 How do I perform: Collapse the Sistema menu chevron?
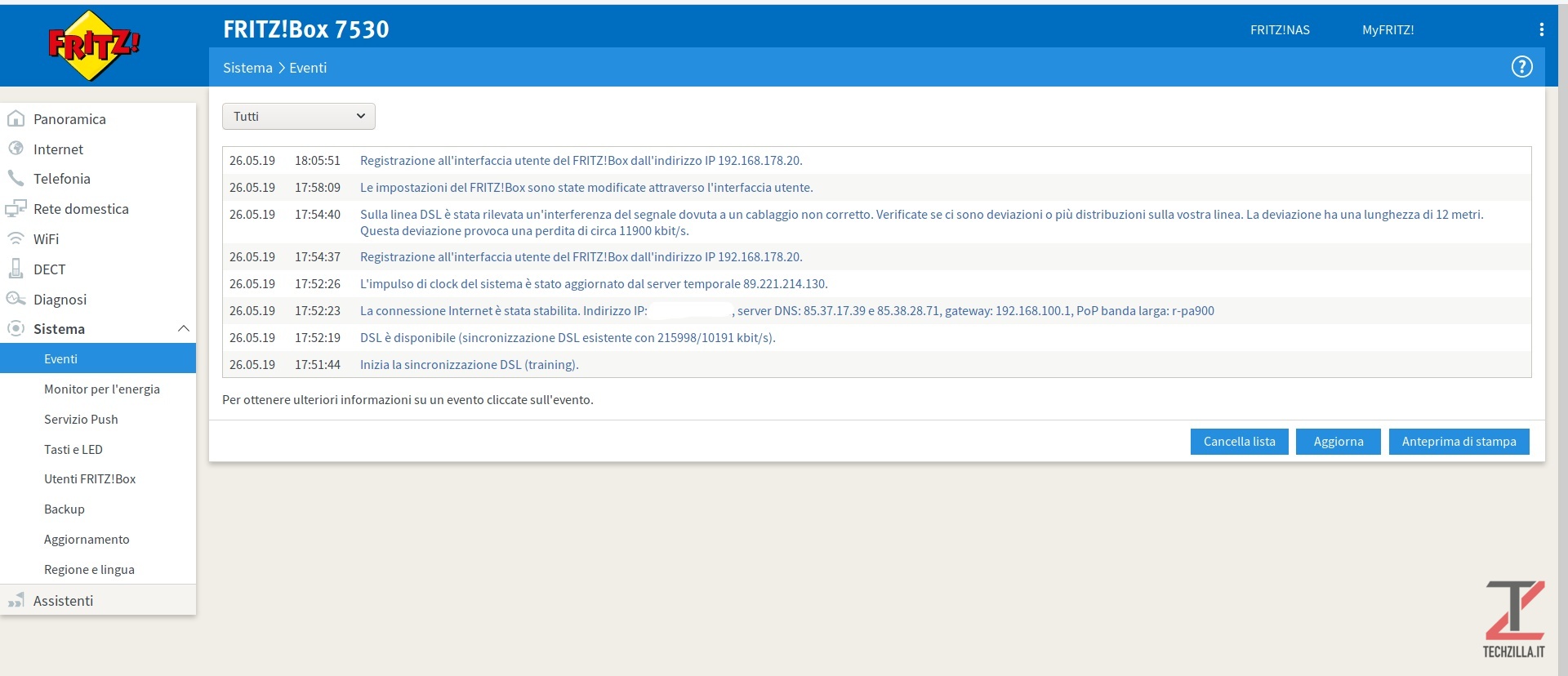click(x=184, y=328)
